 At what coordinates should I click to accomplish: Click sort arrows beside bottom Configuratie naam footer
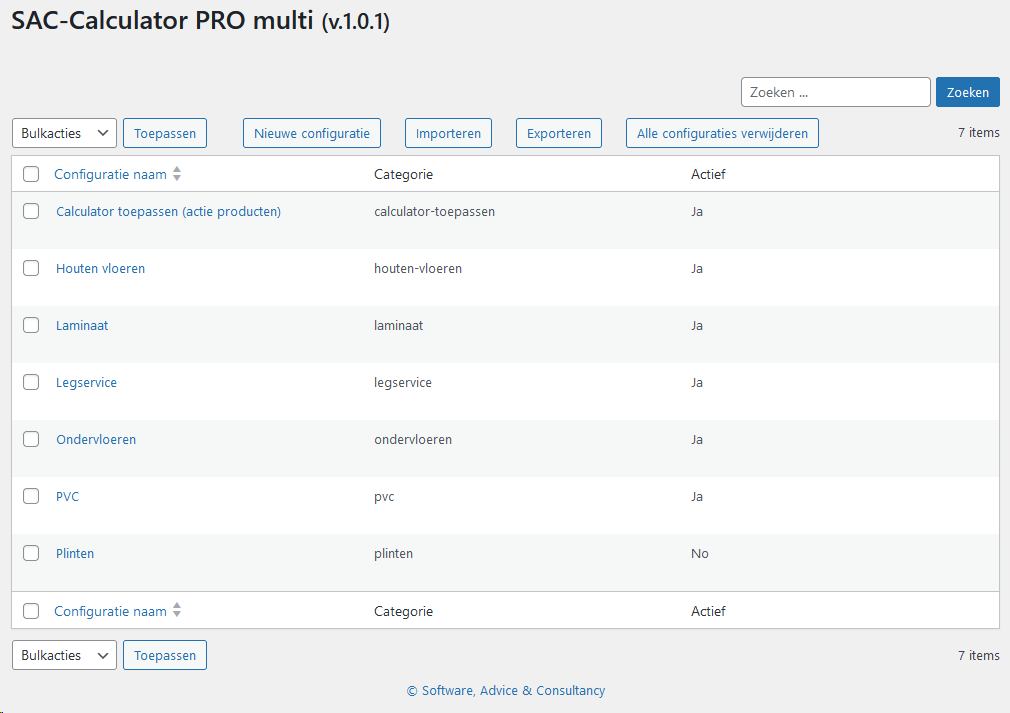pos(177,611)
